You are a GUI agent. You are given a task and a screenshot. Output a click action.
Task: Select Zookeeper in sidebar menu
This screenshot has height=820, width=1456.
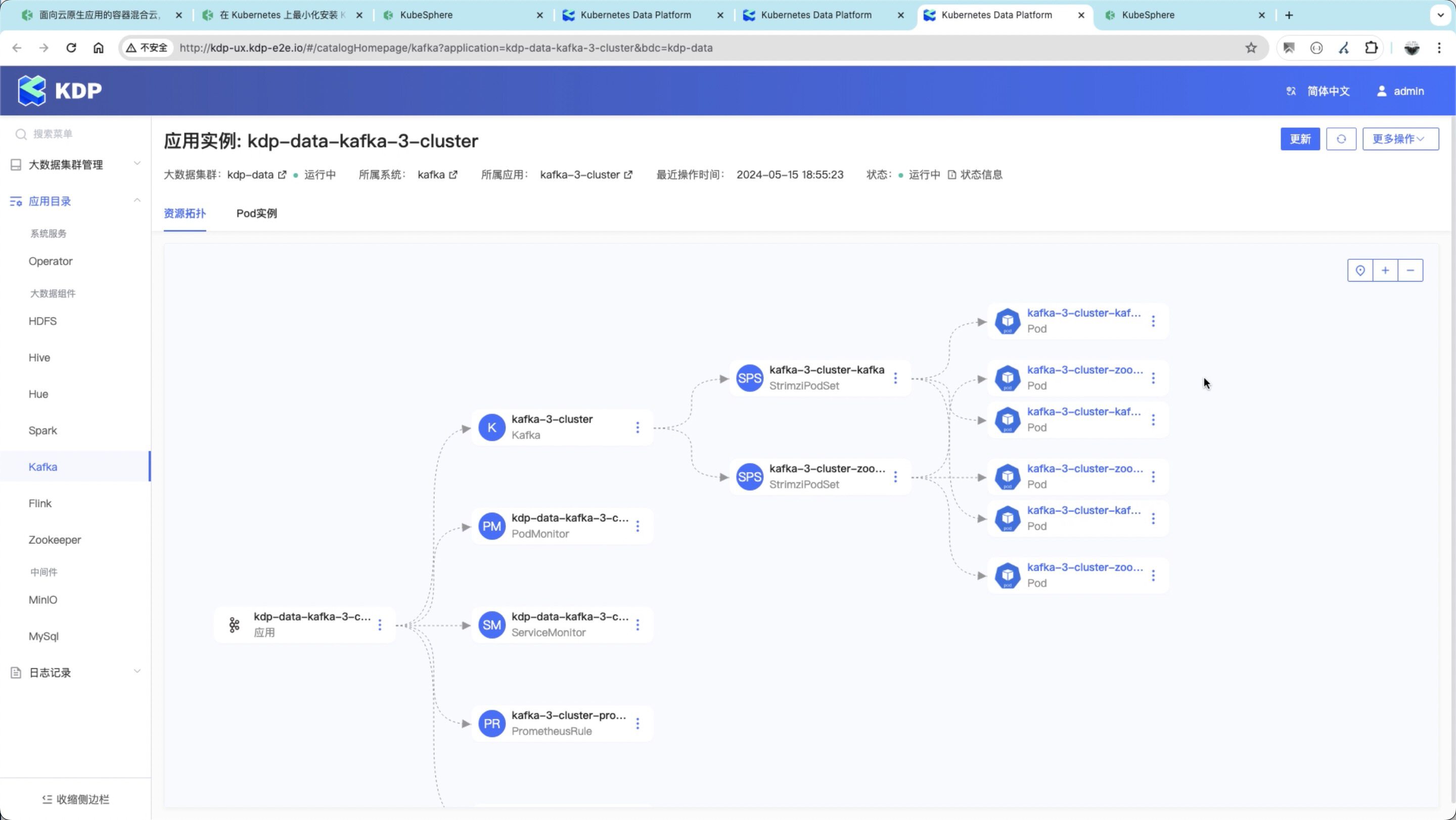(55, 540)
